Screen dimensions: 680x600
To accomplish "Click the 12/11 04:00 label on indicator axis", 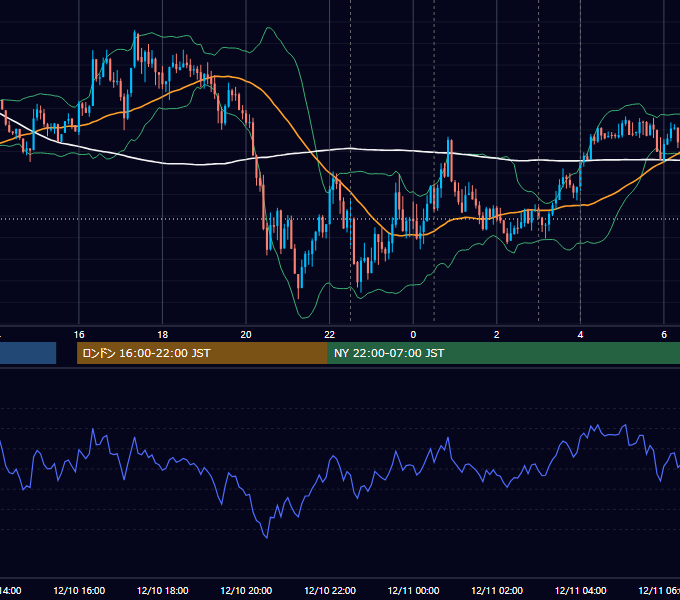I will (x=581, y=590).
